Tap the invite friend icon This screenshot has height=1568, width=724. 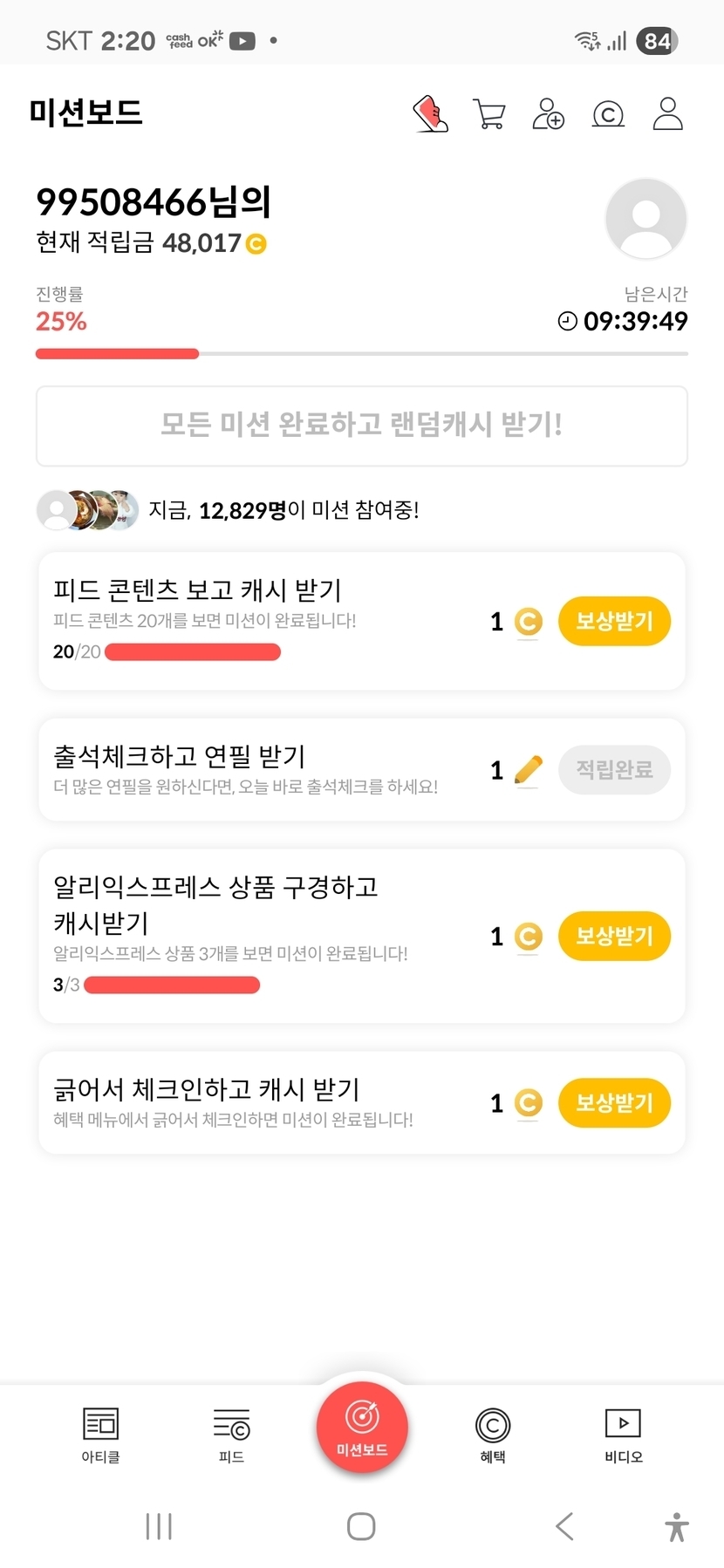(x=549, y=114)
